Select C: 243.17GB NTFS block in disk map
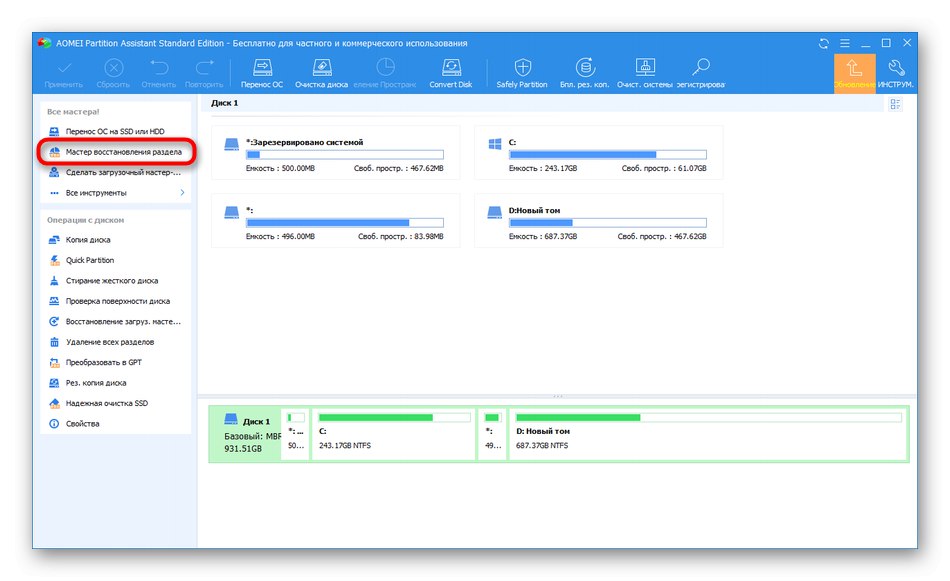This screenshot has height=581, width=950. (394, 434)
